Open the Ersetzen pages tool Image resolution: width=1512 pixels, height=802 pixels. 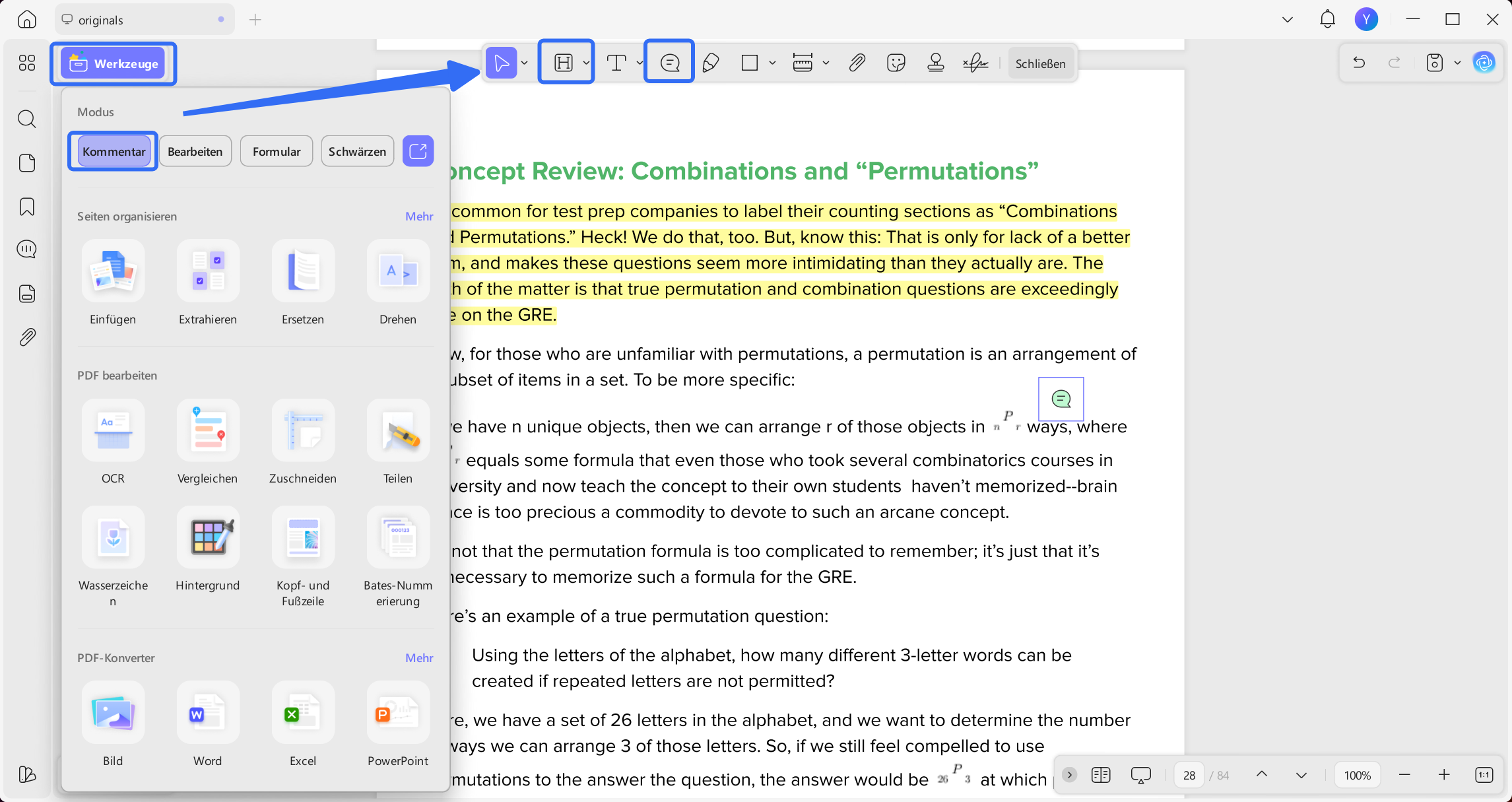(x=303, y=284)
